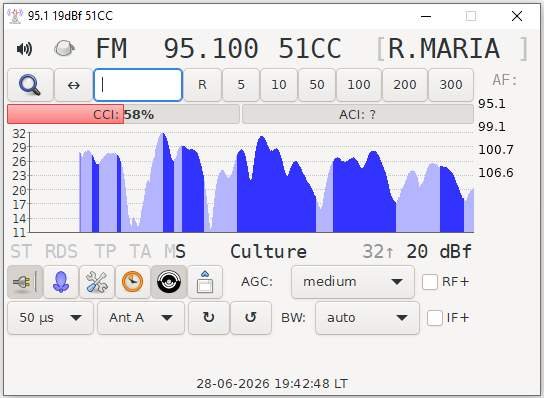Rotate antenna counter-clockwise button

(251, 318)
